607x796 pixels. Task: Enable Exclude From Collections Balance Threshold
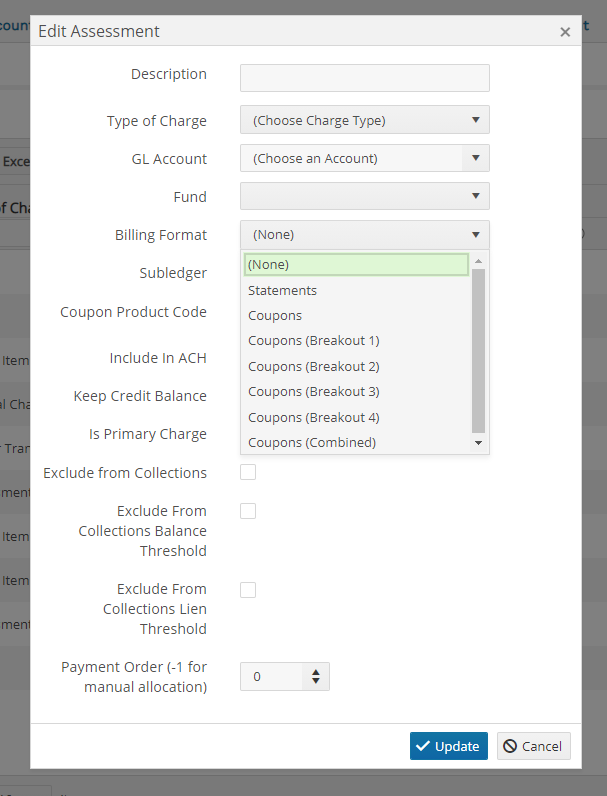click(x=248, y=511)
